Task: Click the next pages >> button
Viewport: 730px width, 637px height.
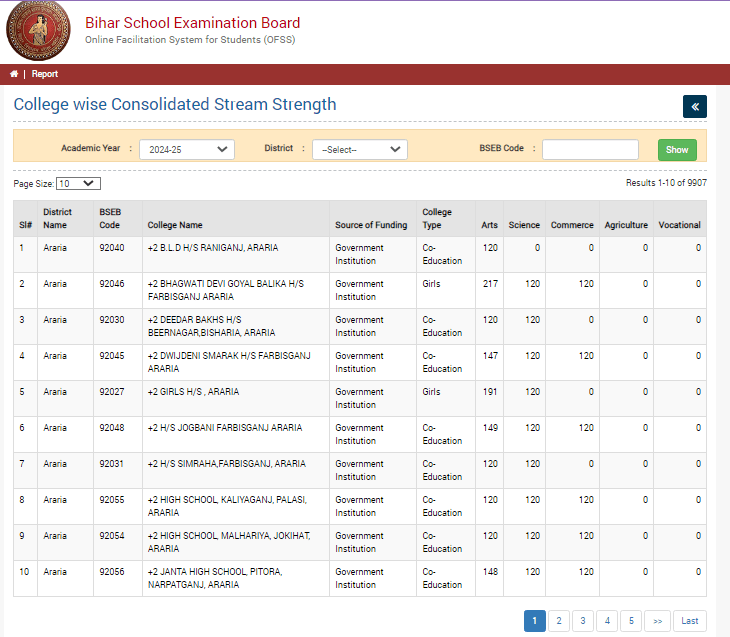Action: point(657,621)
